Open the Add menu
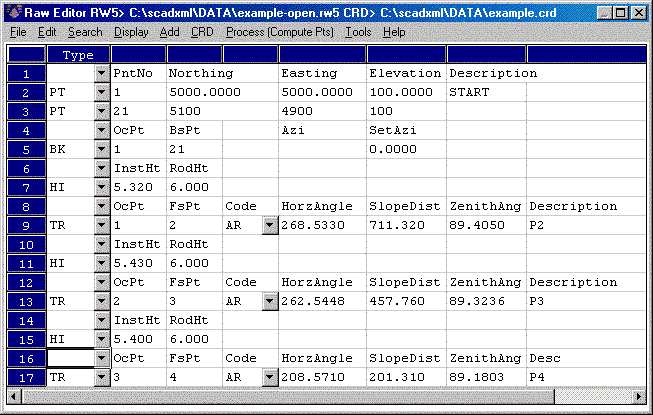 tap(169, 32)
